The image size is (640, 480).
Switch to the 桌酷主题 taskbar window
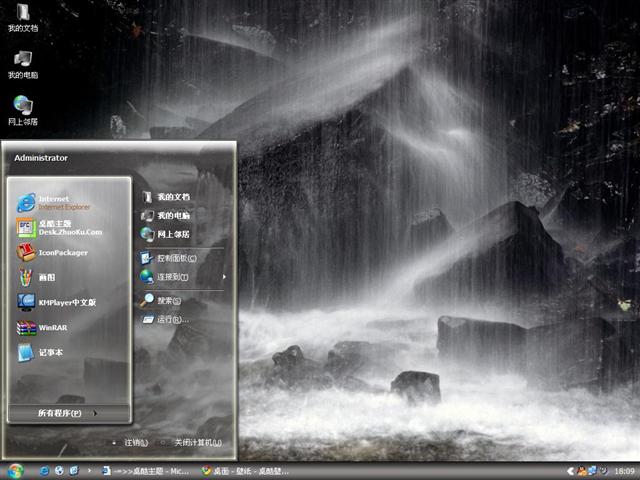click(143, 470)
